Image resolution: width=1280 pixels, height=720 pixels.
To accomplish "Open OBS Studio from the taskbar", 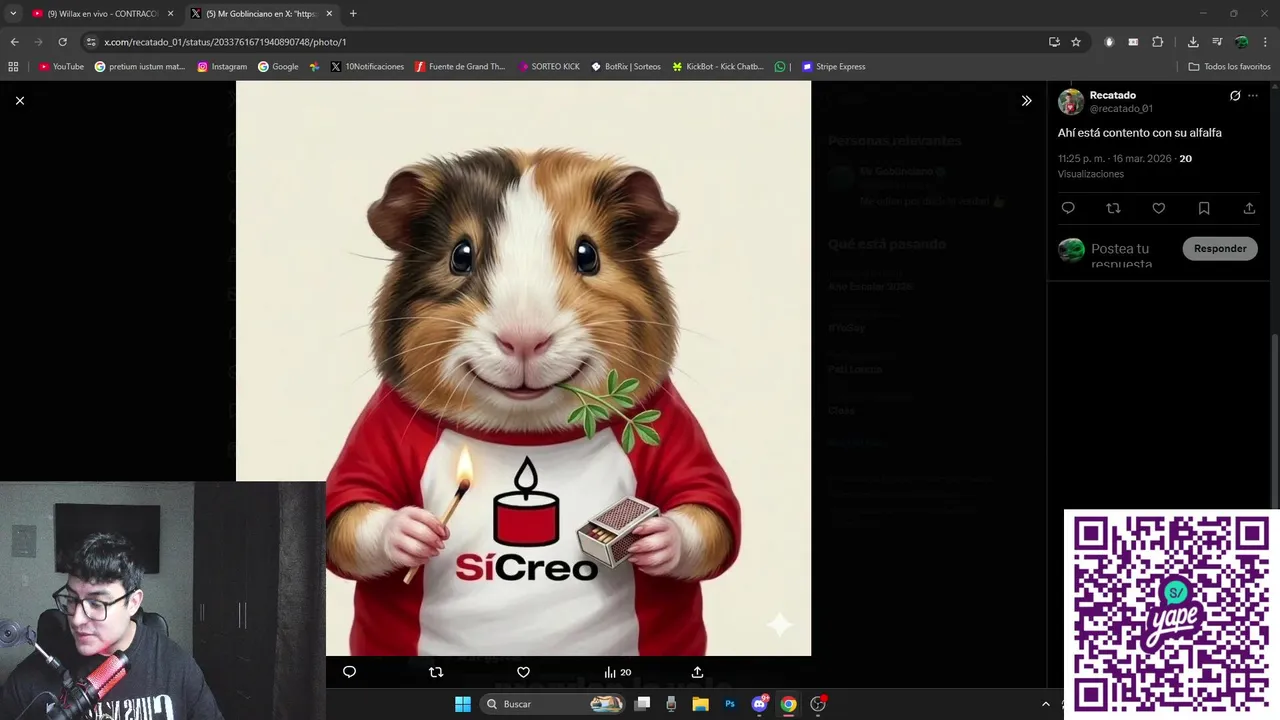I will coord(818,704).
